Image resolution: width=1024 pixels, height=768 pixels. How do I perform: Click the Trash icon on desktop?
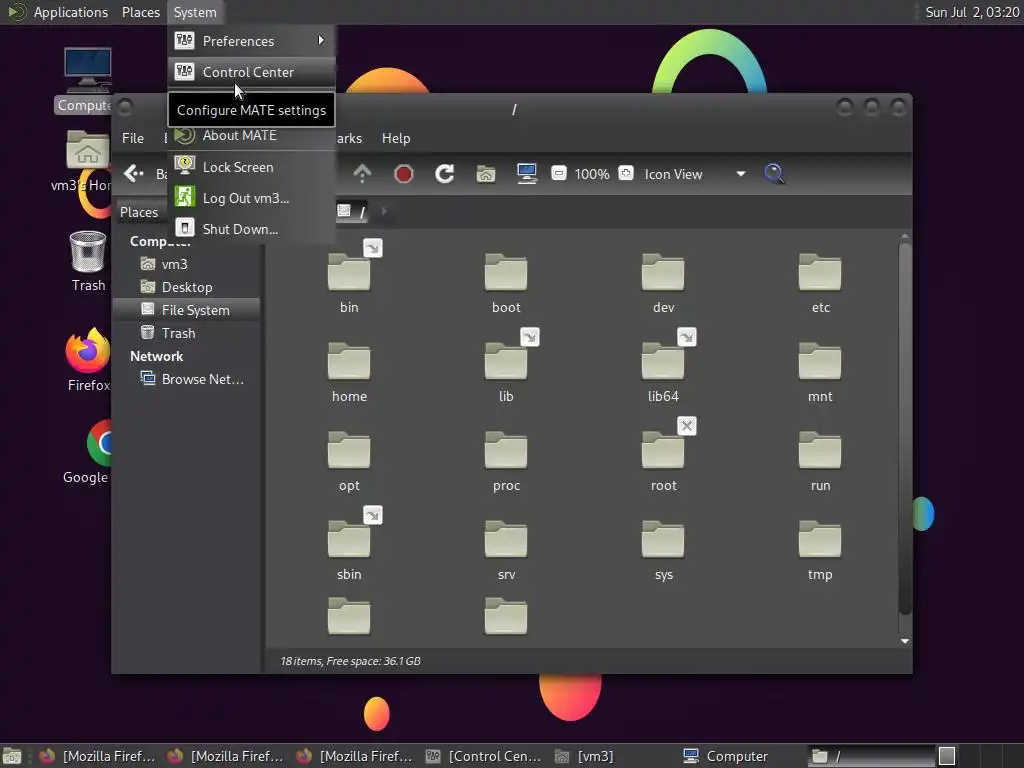point(88,252)
